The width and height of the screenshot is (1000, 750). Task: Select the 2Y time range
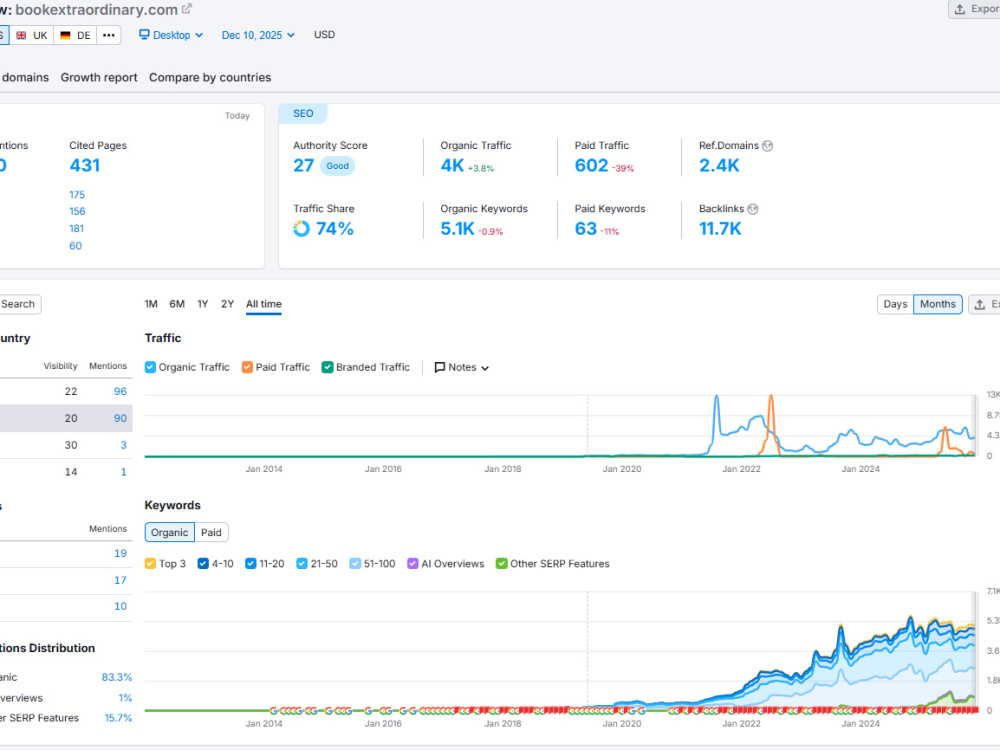228,304
